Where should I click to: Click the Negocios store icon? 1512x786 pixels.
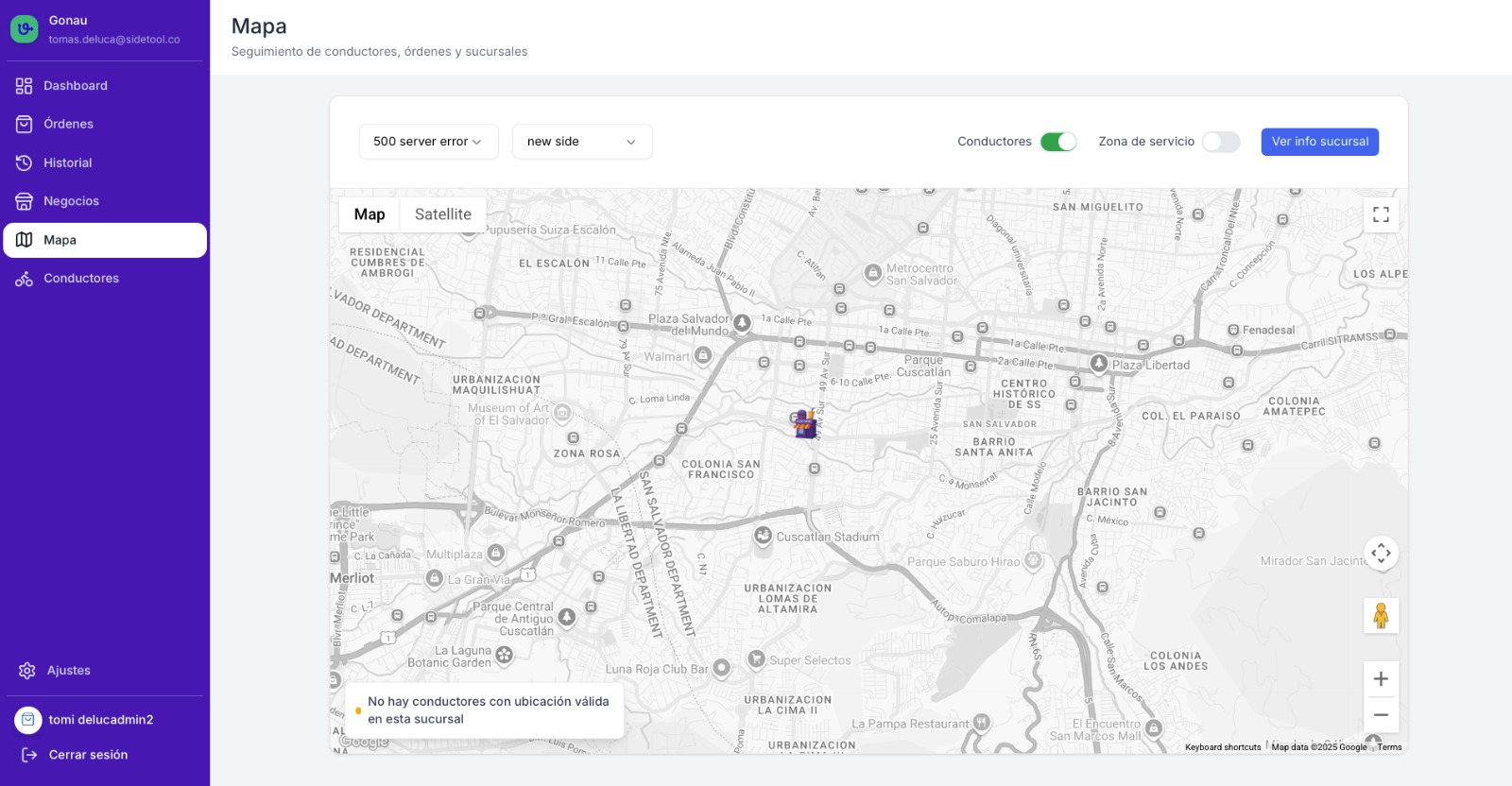click(x=25, y=201)
